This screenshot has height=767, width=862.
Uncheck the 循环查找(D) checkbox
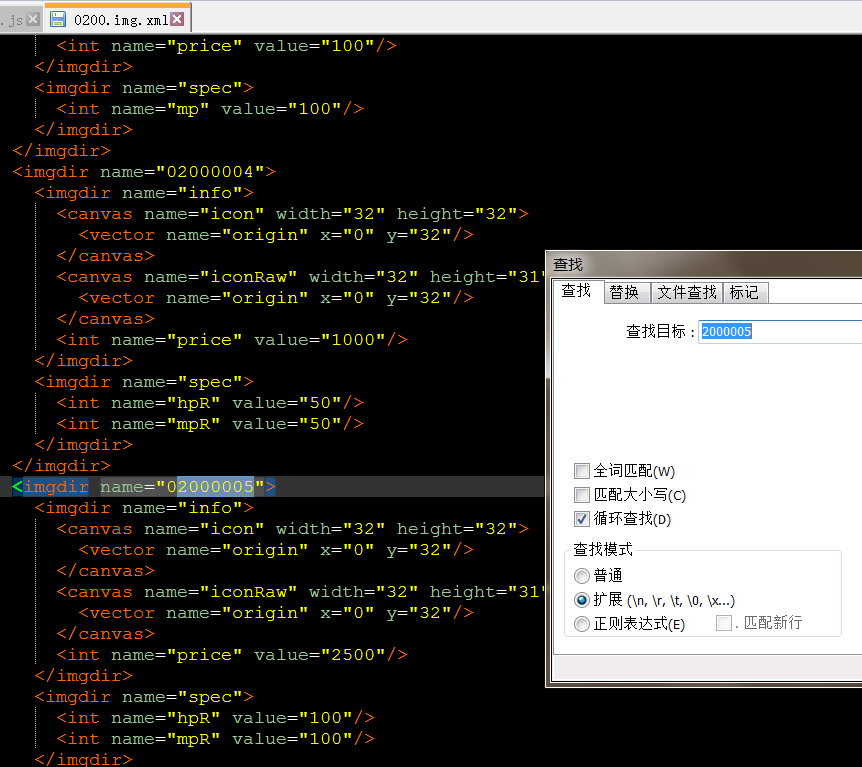582,519
